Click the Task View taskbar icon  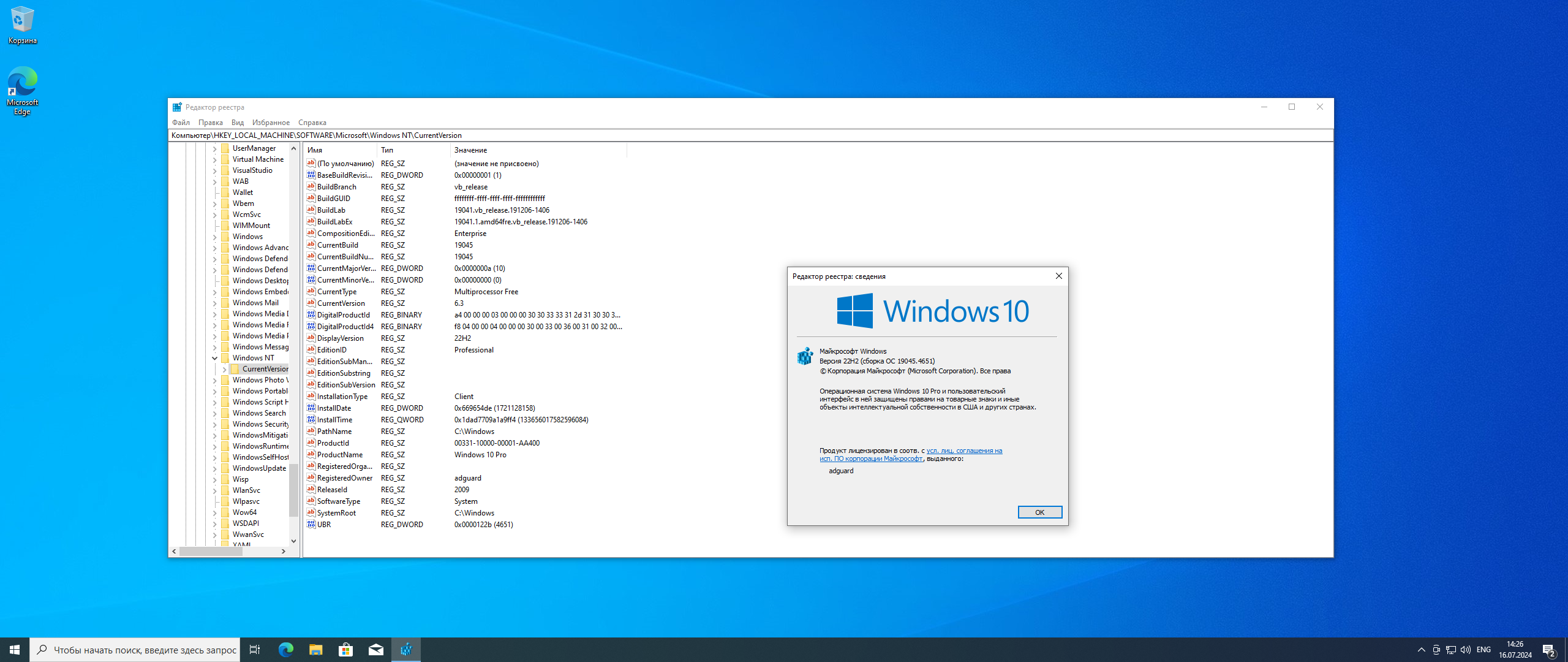pos(255,650)
